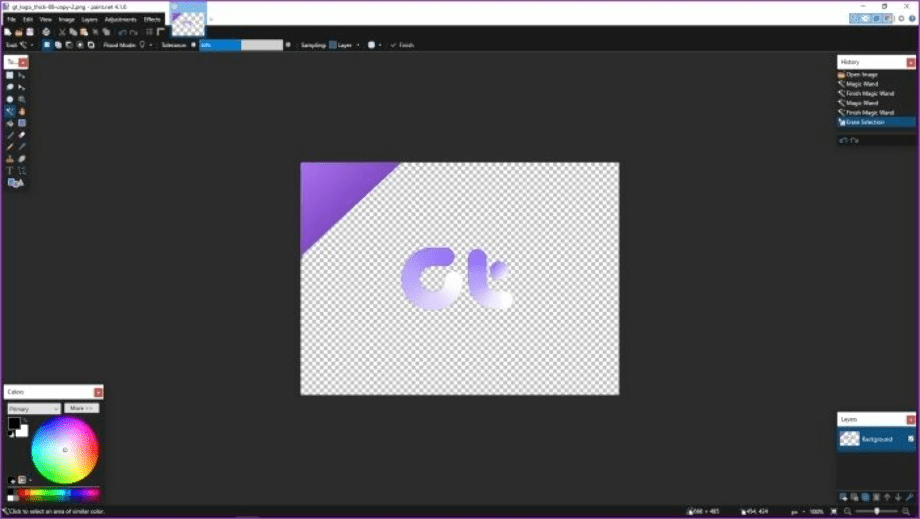Close the History panel

(911, 62)
